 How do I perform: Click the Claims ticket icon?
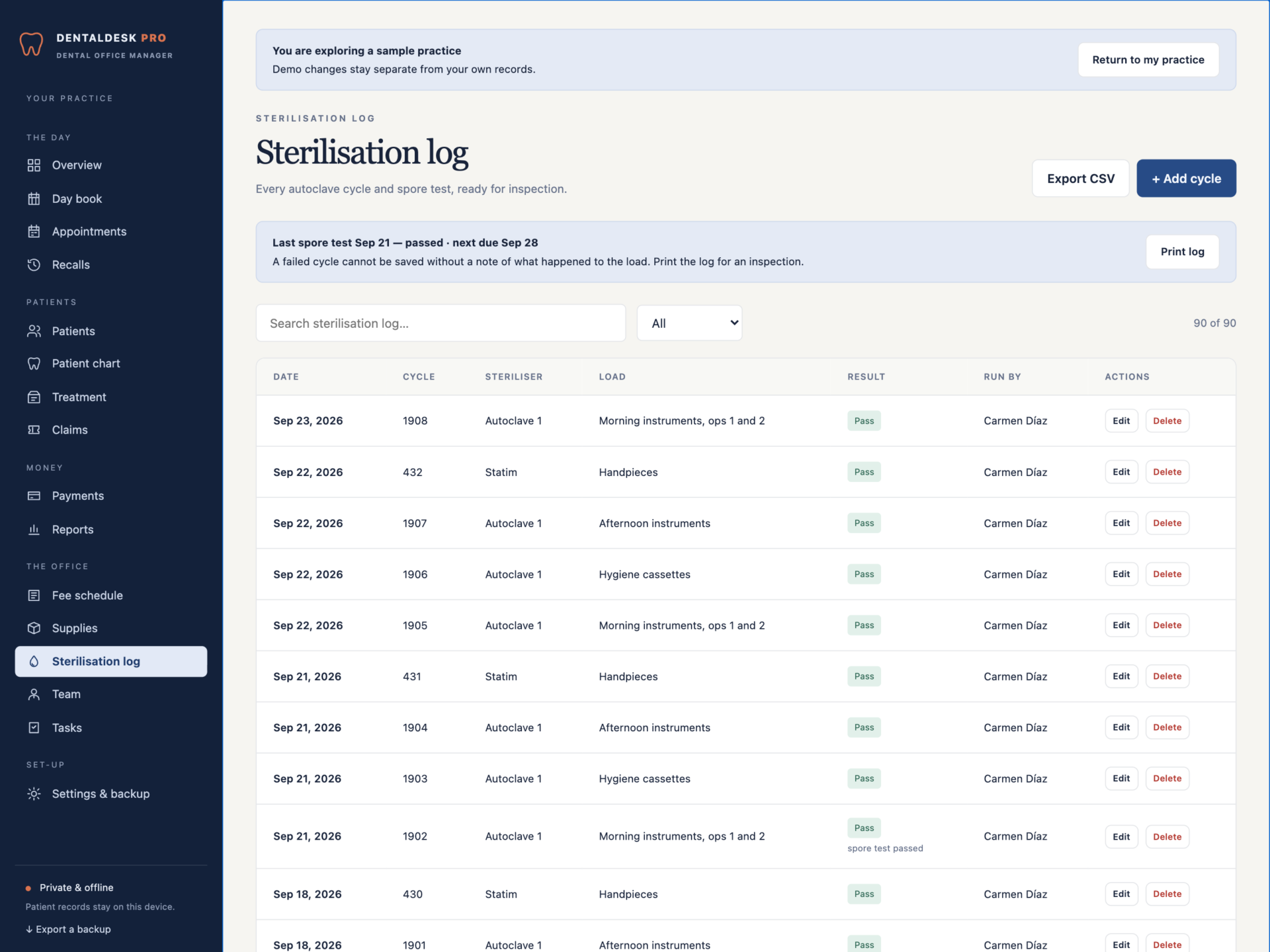[34, 430]
